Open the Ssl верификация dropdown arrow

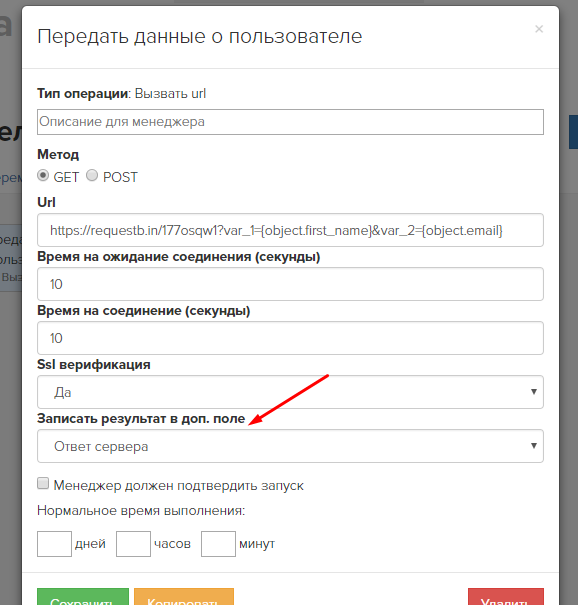tap(534, 392)
